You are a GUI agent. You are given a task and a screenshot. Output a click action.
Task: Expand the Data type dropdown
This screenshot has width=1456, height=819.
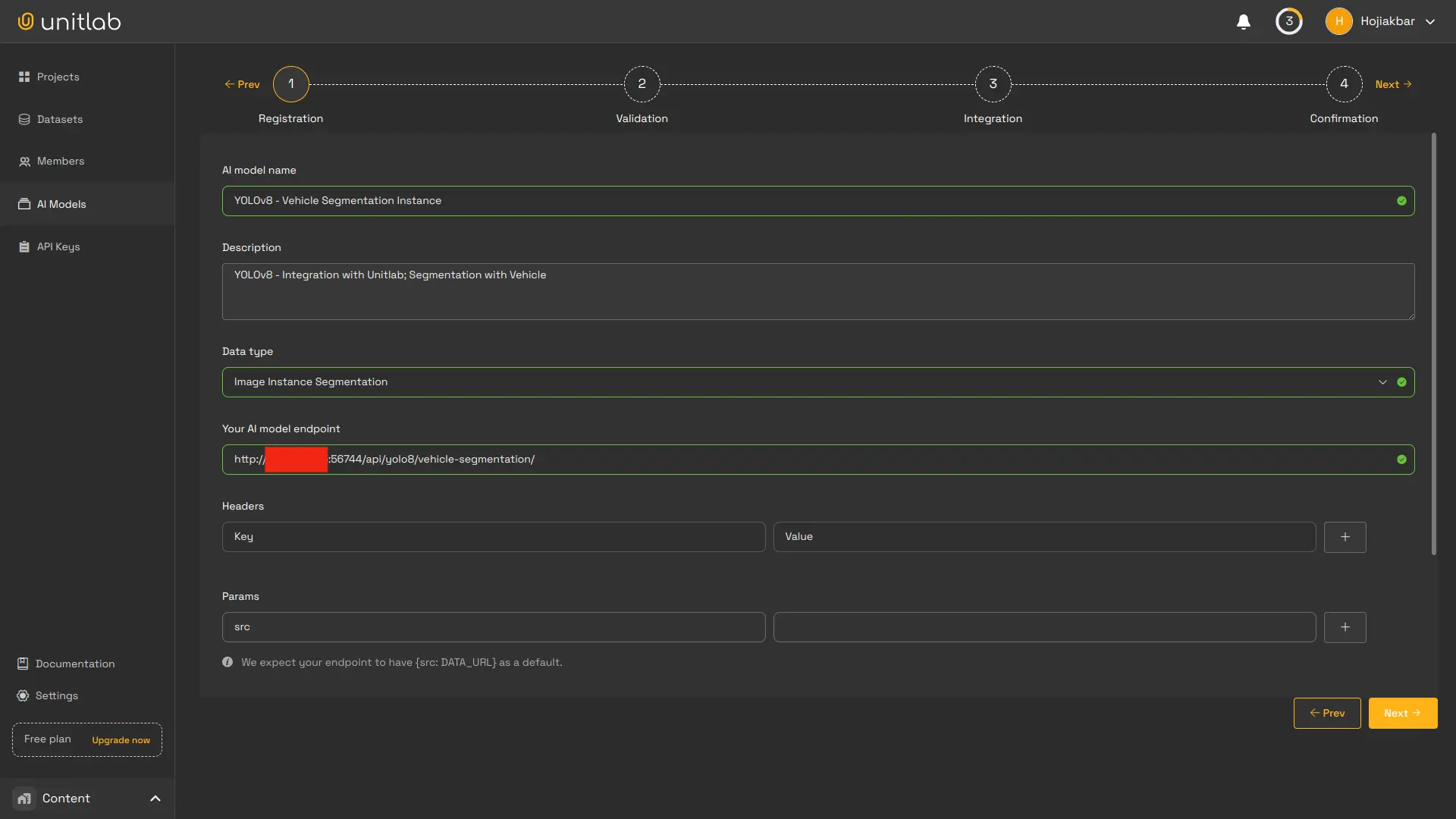tap(1382, 381)
